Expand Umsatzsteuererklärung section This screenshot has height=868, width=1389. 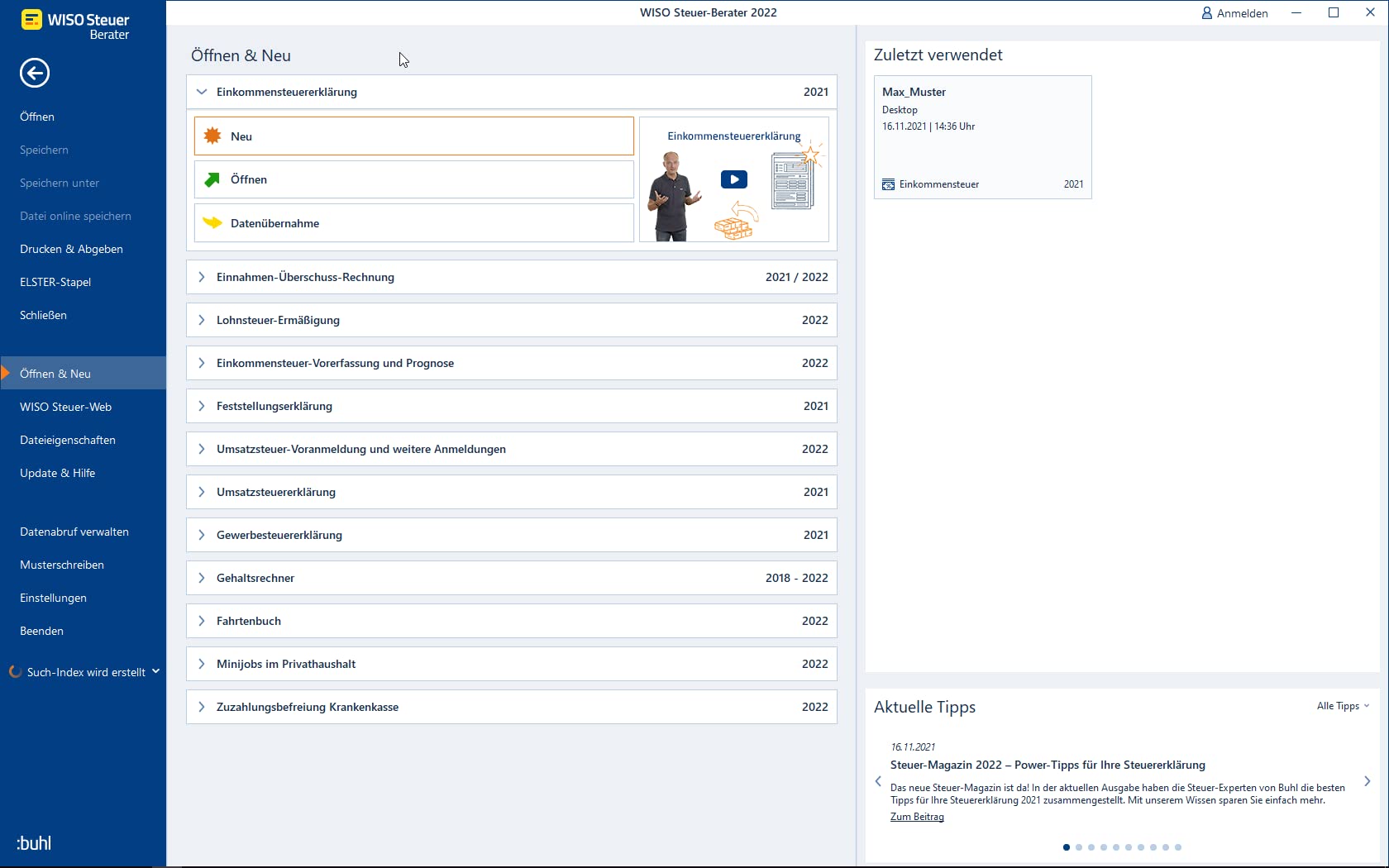(x=202, y=492)
